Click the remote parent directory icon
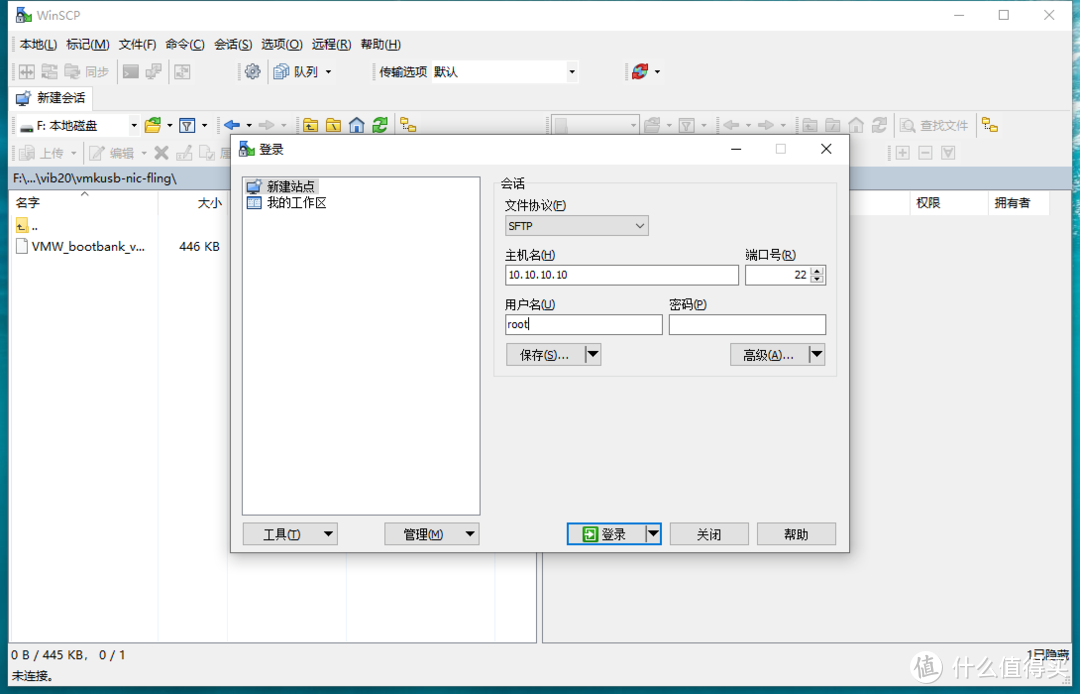This screenshot has height=694, width=1080. (811, 125)
